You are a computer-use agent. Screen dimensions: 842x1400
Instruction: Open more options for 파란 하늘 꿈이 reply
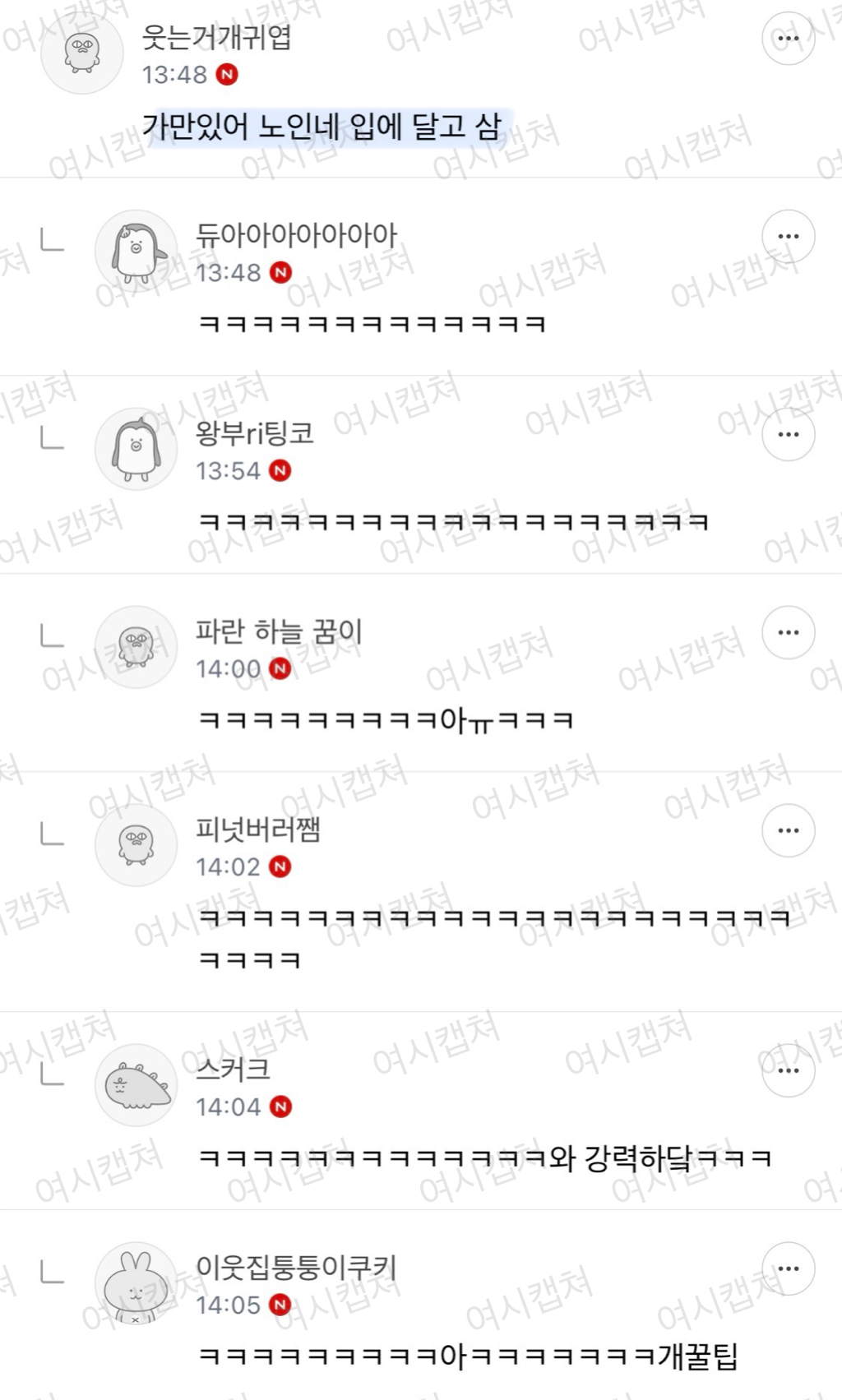click(x=788, y=632)
